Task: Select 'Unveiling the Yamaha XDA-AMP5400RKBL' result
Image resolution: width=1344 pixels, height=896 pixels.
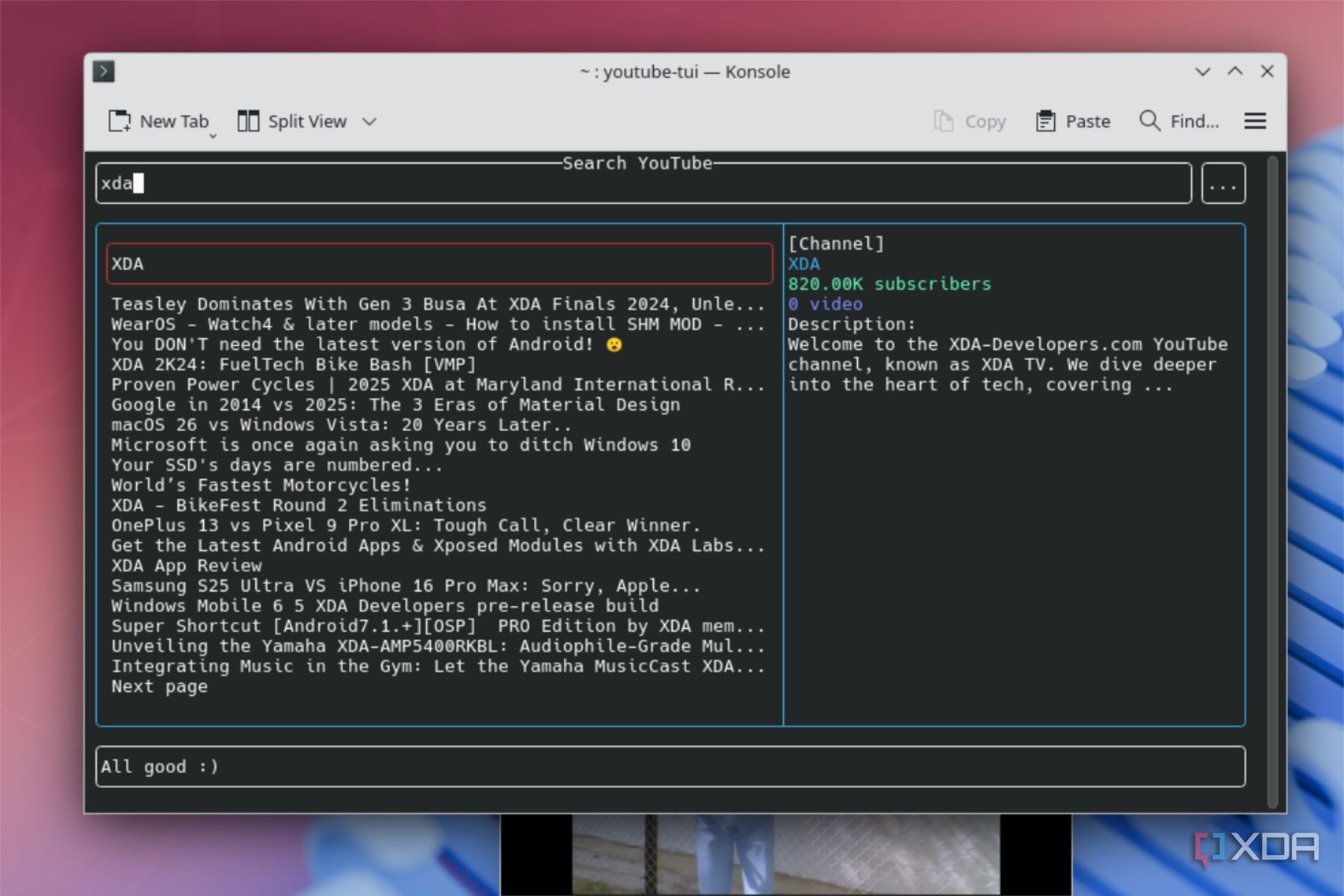Action: click(438, 647)
